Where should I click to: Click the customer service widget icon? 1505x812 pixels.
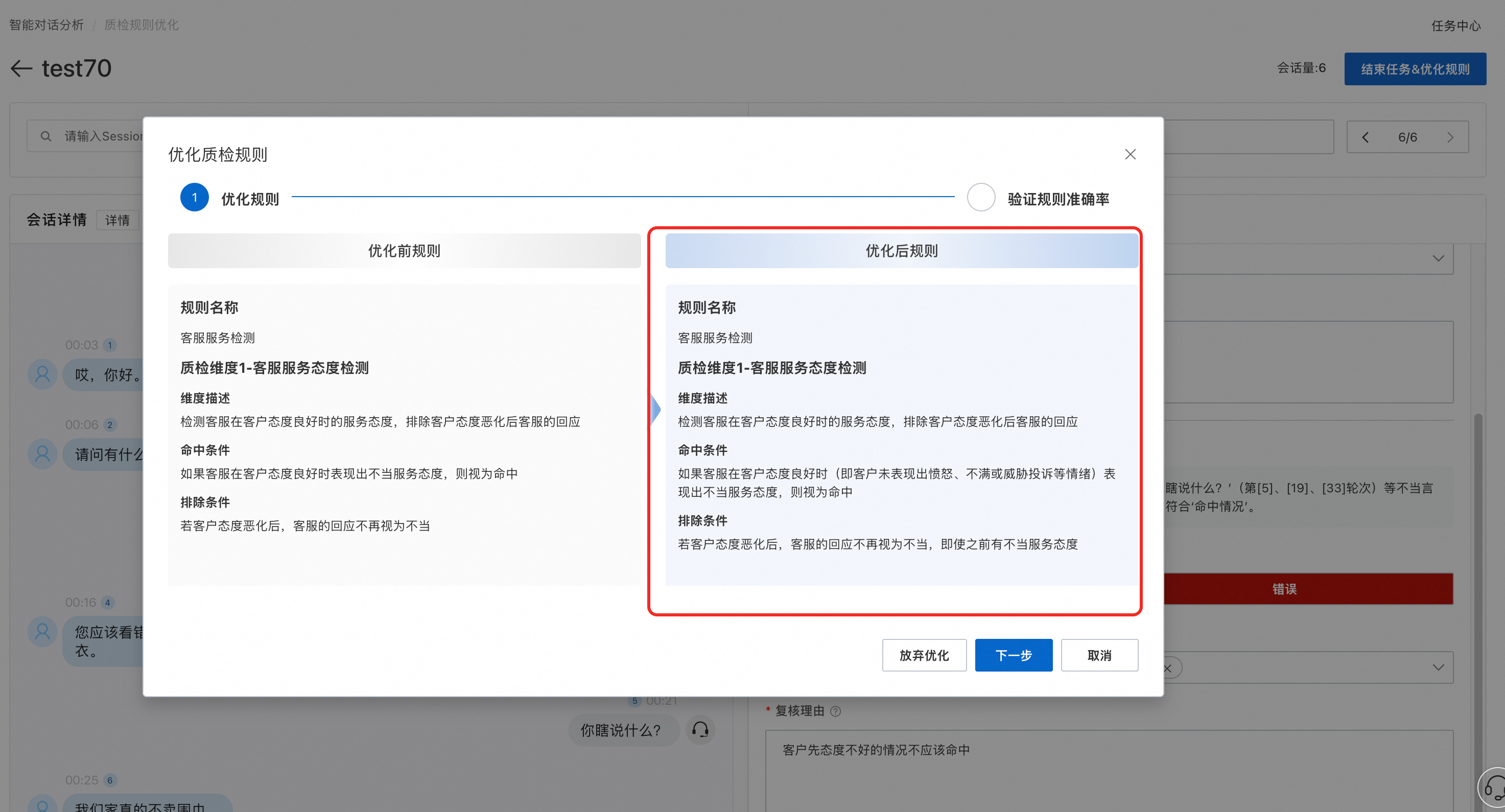pyautogui.click(x=1493, y=789)
